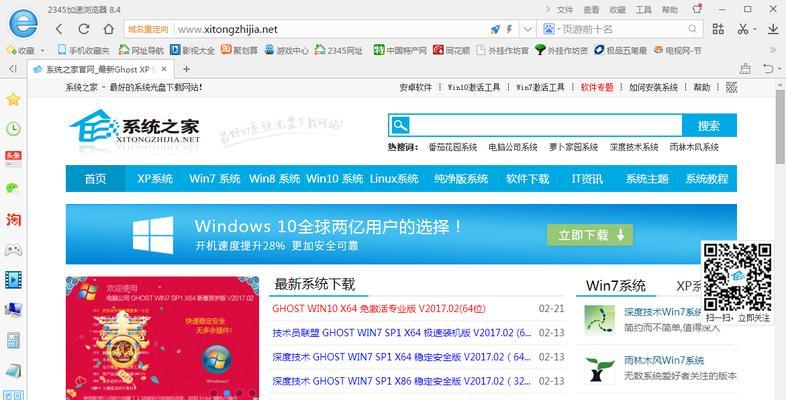Open the Baidu search engine selector
This screenshot has width=786, height=400.
[549, 29]
